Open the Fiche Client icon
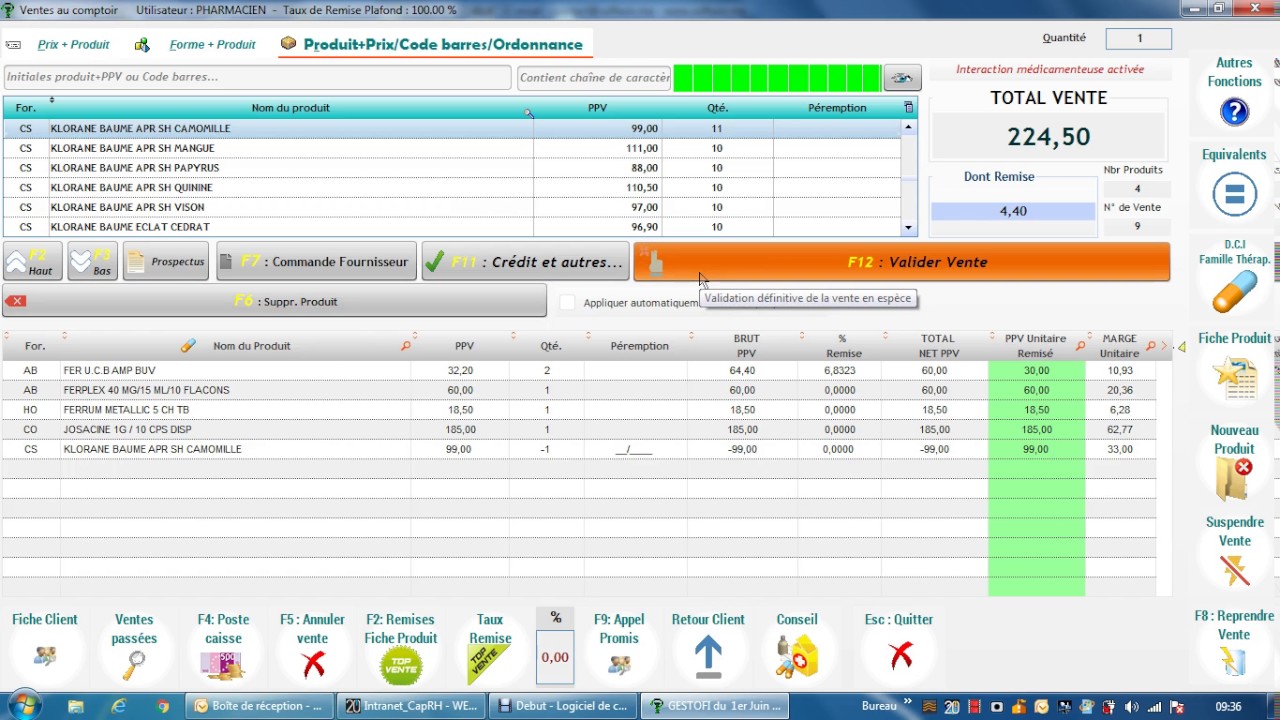The height and width of the screenshot is (720, 1280). click(45, 657)
